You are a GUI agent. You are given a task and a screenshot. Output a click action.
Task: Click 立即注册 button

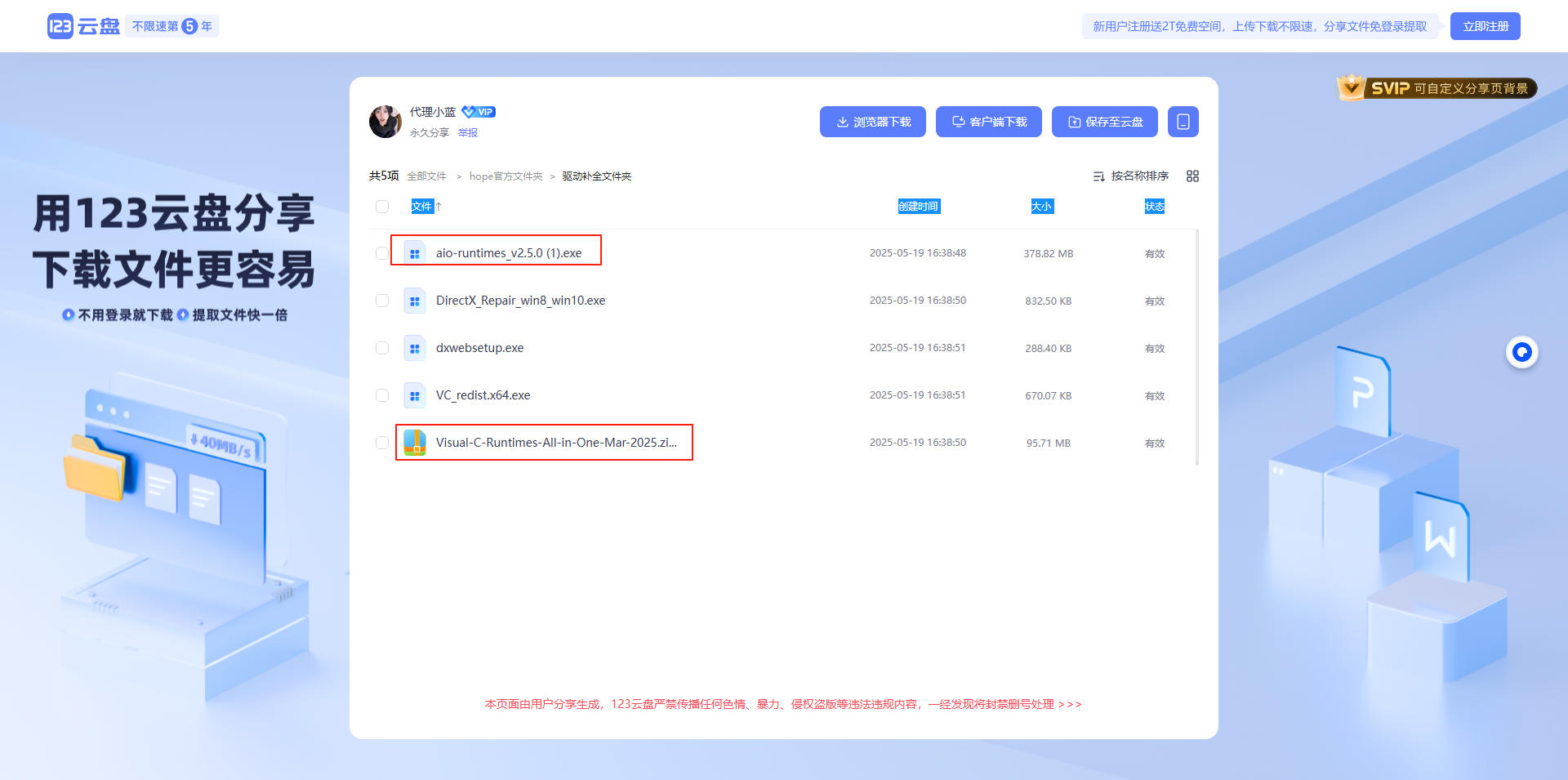coord(1486,26)
